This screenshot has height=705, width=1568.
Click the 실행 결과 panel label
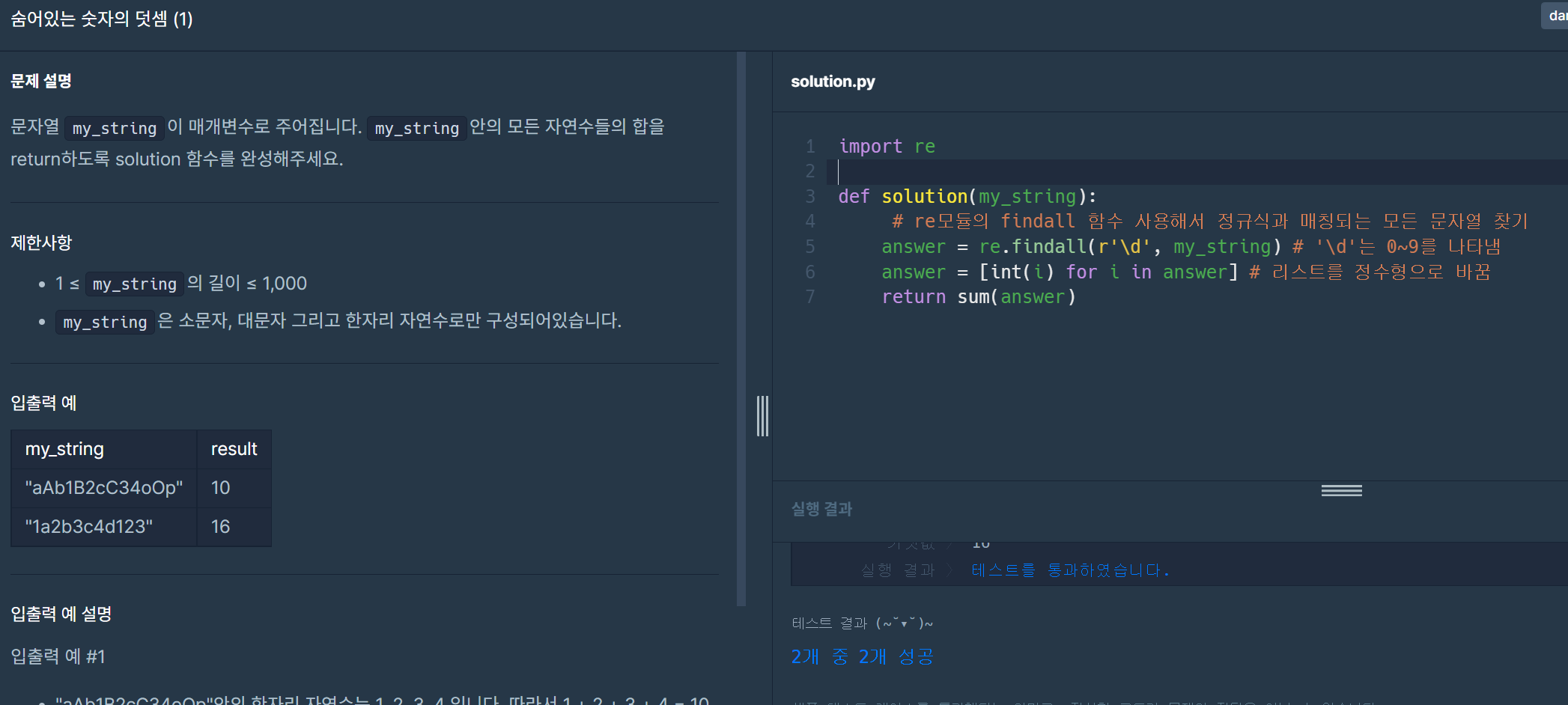point(821,509)
